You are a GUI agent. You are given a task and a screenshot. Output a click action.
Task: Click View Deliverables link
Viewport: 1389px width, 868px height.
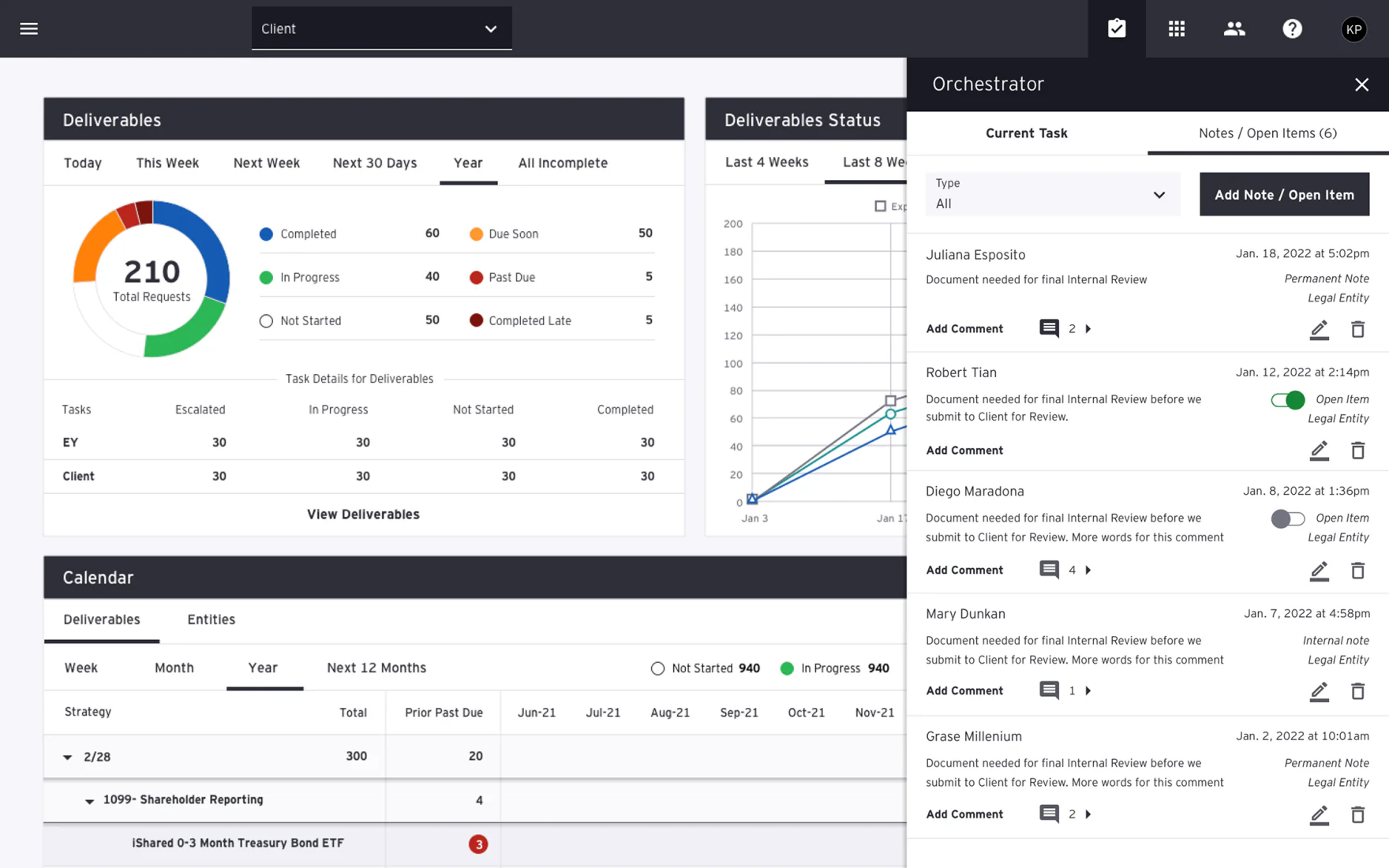[363, 514]
